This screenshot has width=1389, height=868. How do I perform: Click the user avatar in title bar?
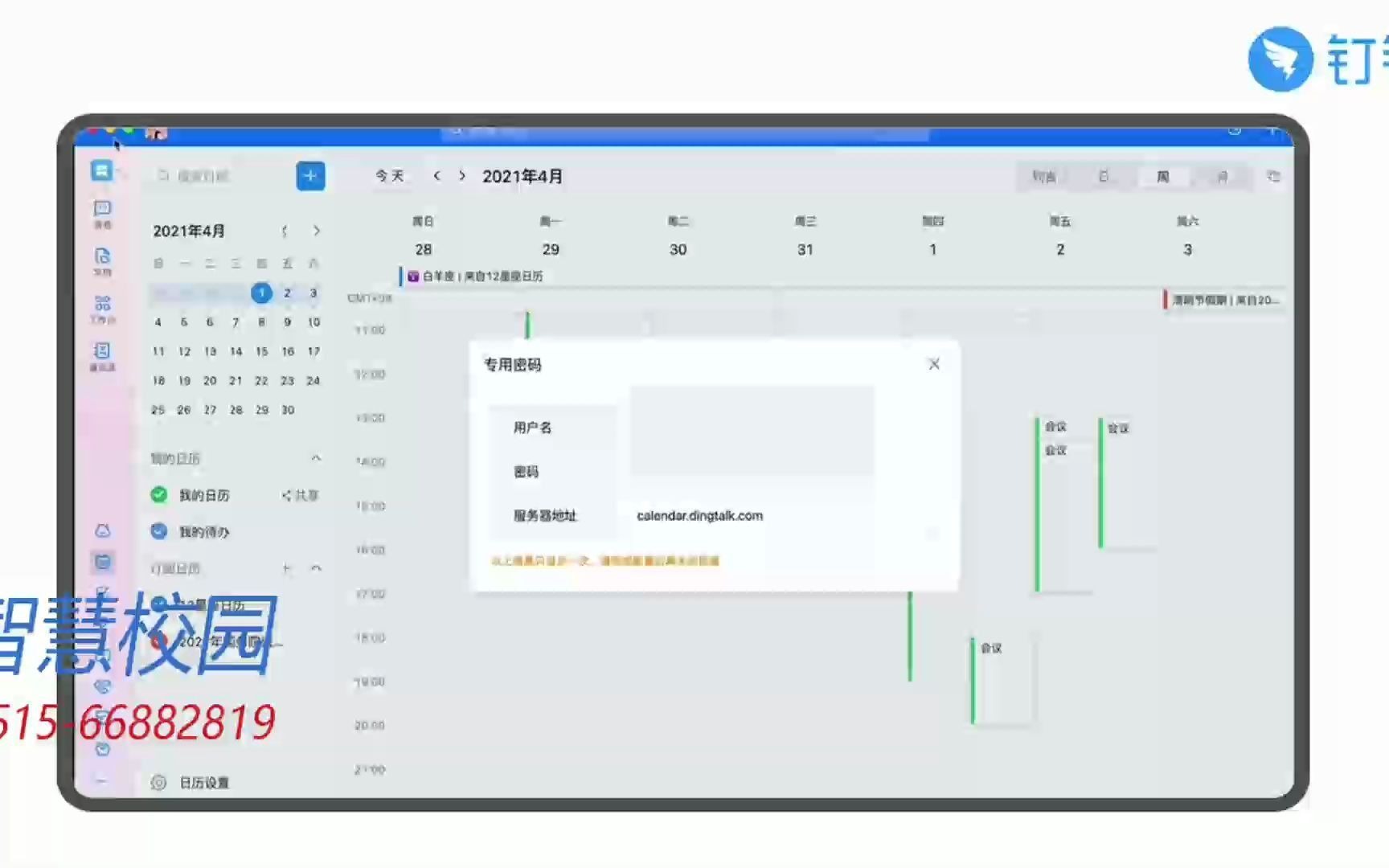[156, 133]
